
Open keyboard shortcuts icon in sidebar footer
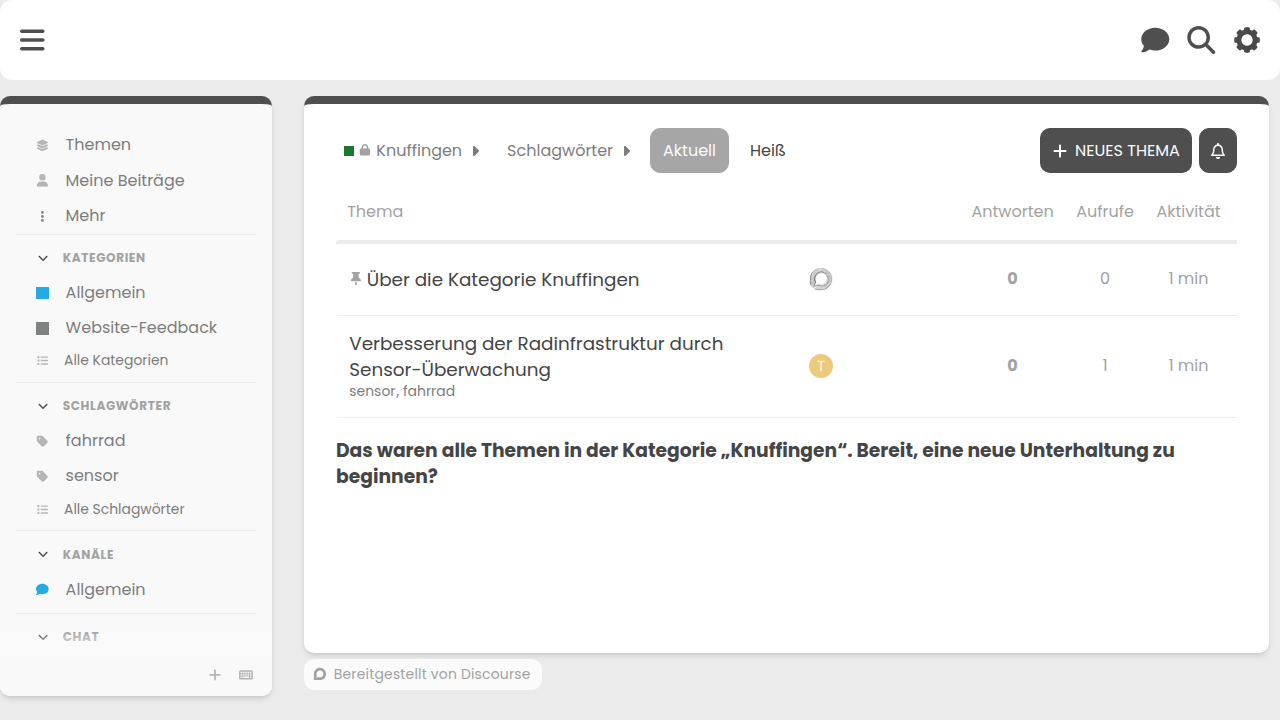point(246,675)
